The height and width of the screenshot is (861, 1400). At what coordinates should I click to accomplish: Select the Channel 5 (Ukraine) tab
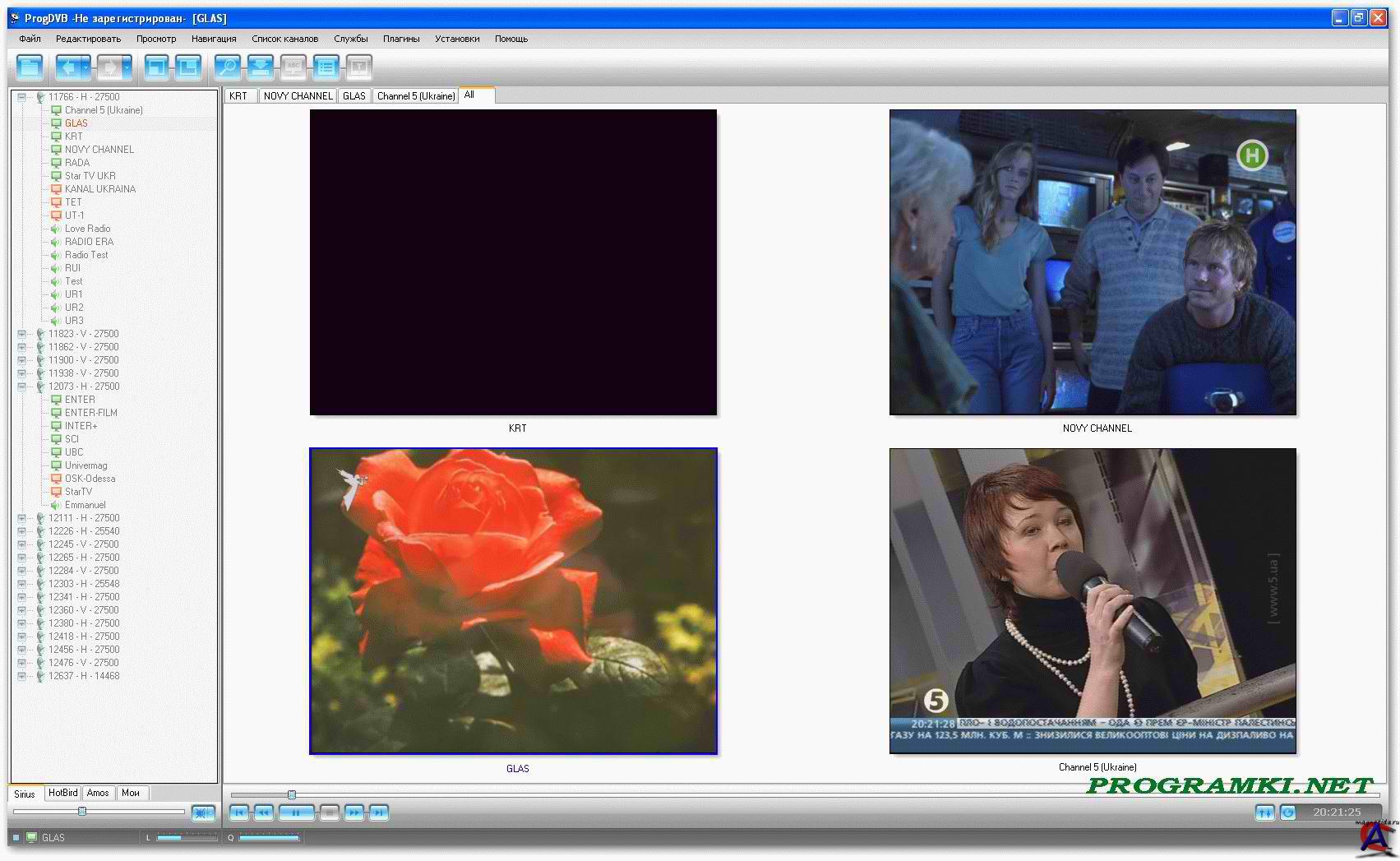click(x=416, y=96)
